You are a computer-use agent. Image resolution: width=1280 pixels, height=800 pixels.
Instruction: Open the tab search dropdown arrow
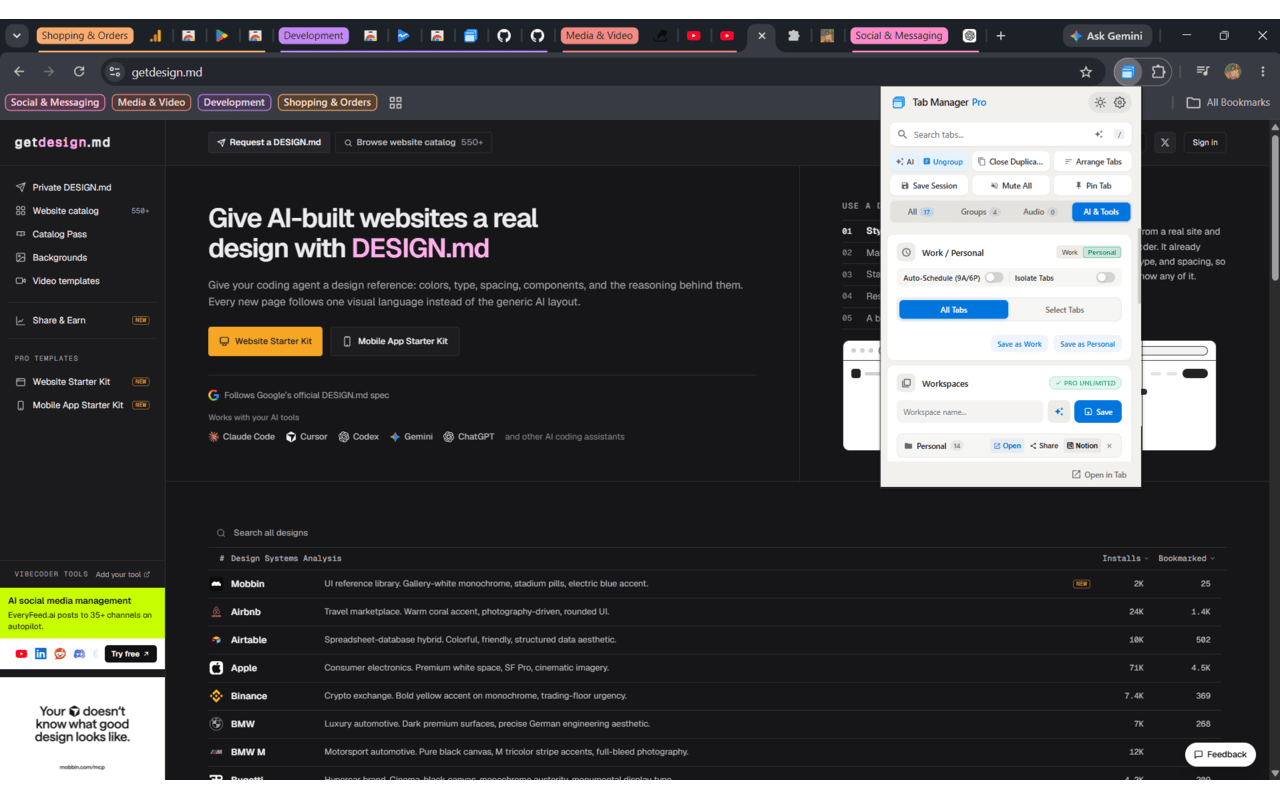pos(17,36)
